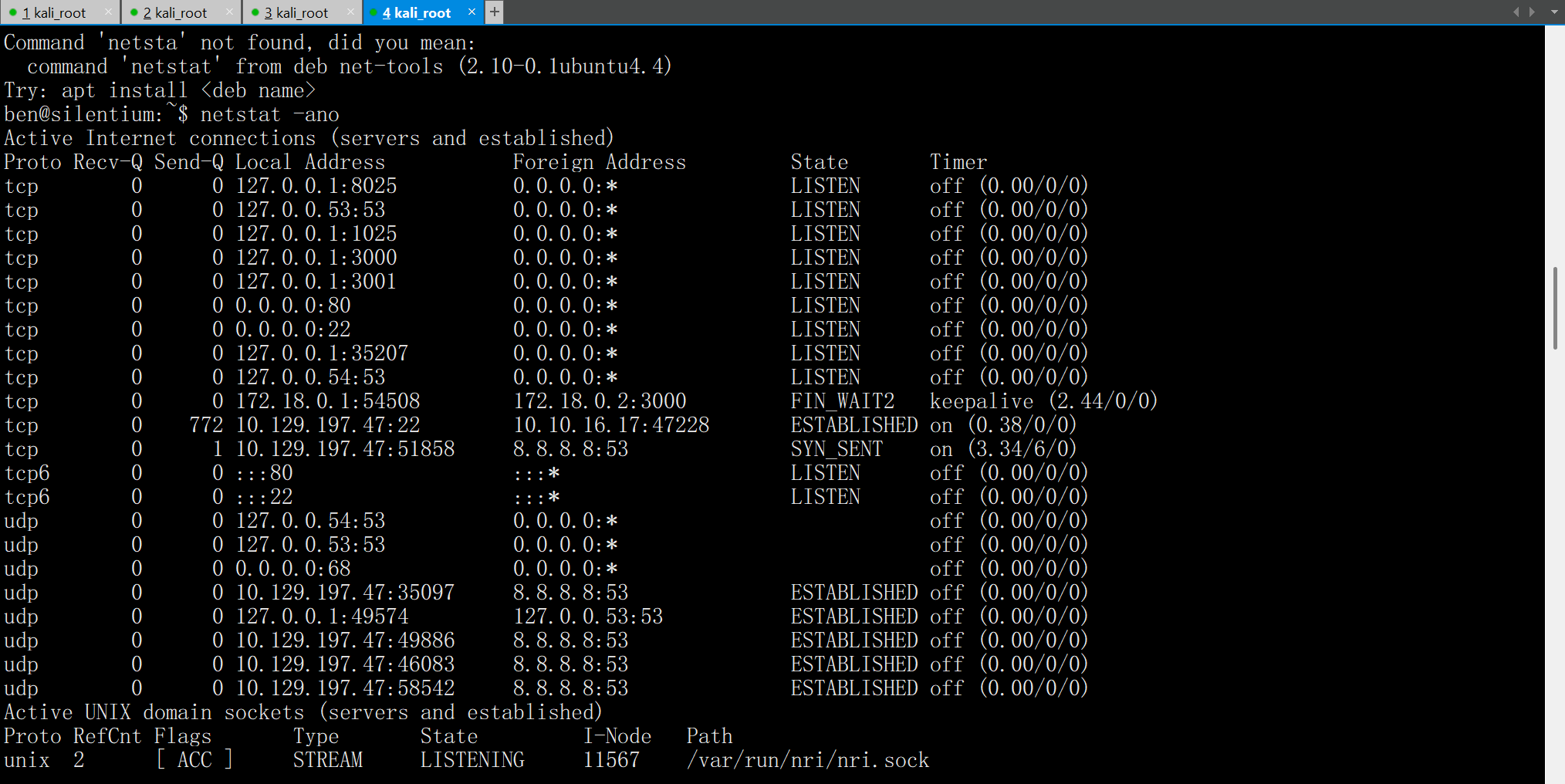Click local address 127.0.0.1:3000

[x=316, y=258]
